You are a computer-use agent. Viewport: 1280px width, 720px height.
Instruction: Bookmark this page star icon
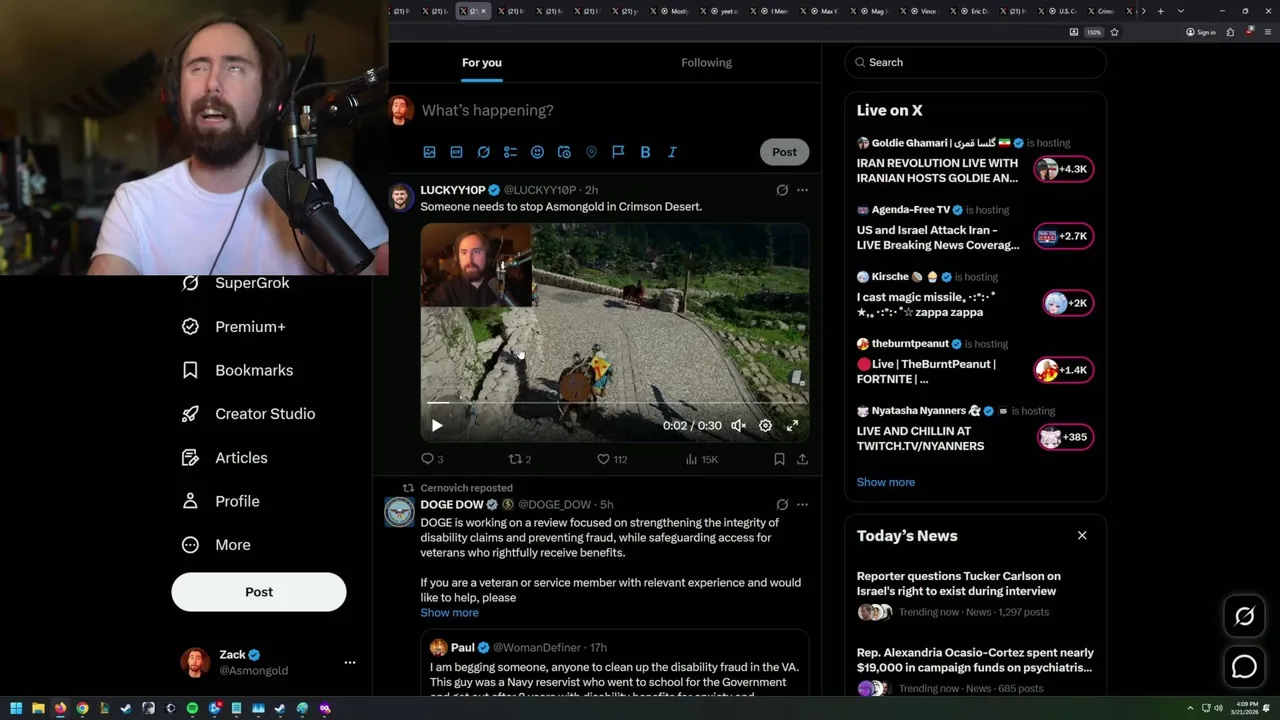pos(1114,32)
